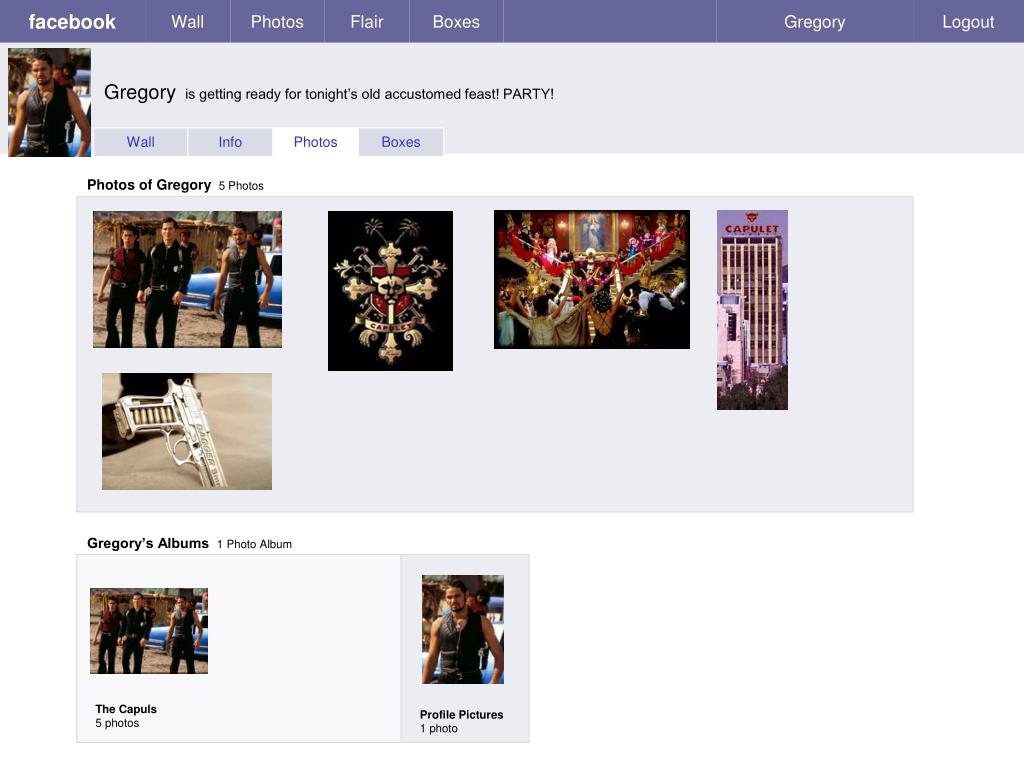Click '5 photos' under The Capuls
The height and width of the screenshot is (768, 1024).
(117, 723)
